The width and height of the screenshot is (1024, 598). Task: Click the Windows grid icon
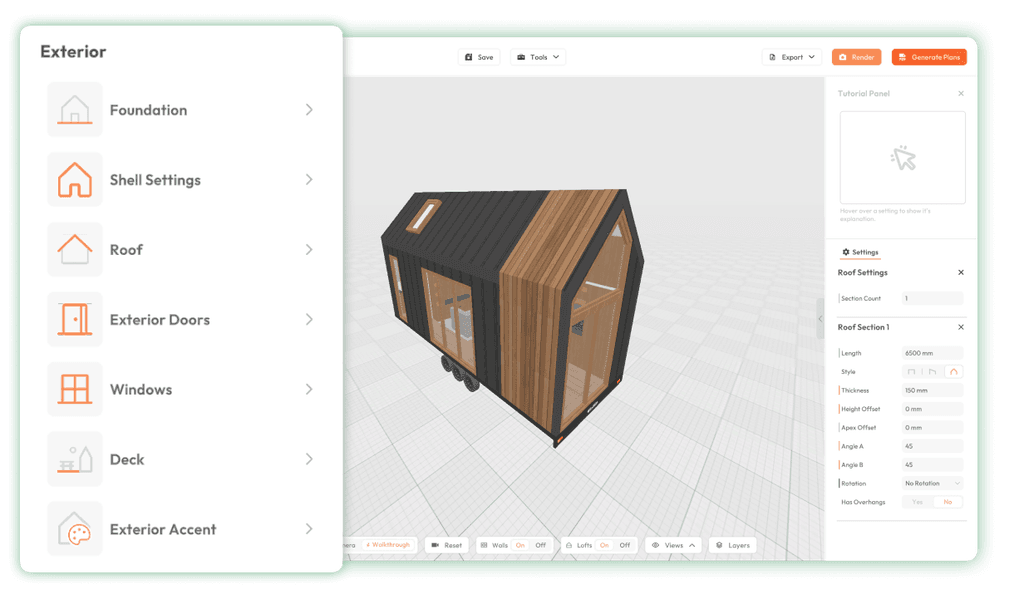pyautogui.click(x=75, y=389)
